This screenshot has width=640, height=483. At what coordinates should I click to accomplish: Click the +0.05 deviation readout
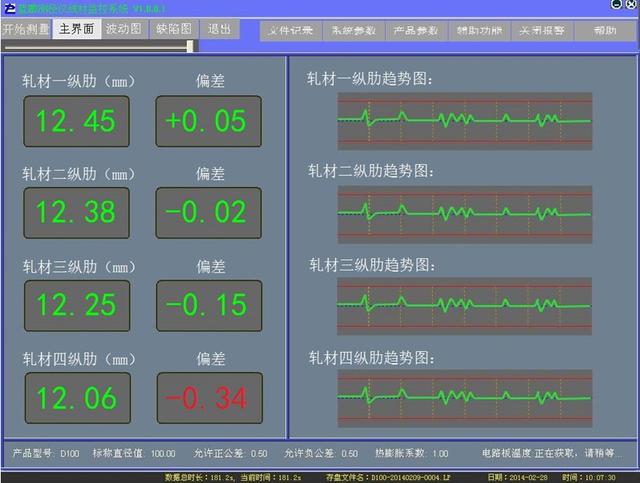208,122
